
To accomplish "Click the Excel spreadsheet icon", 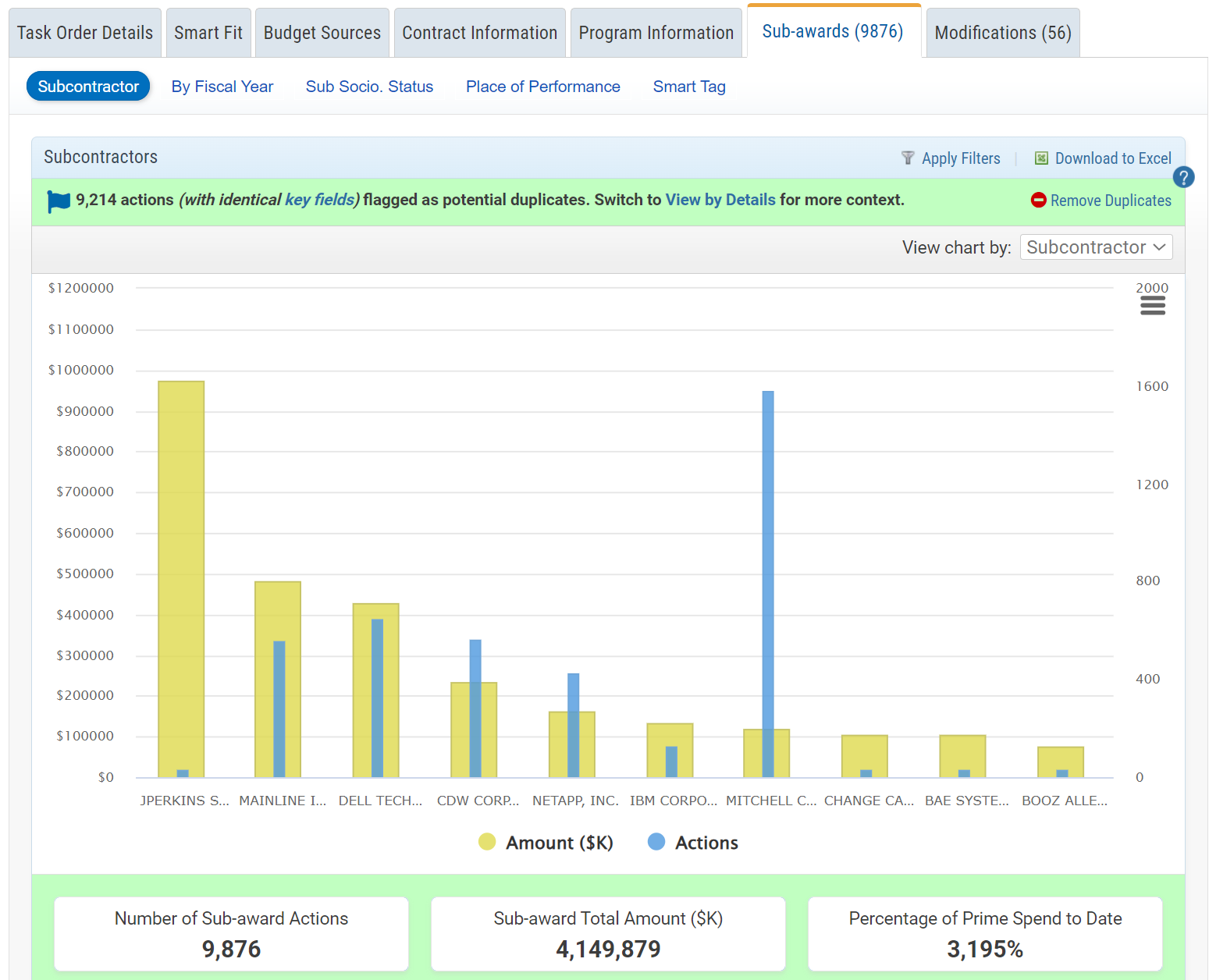I will click(1041, 158).
